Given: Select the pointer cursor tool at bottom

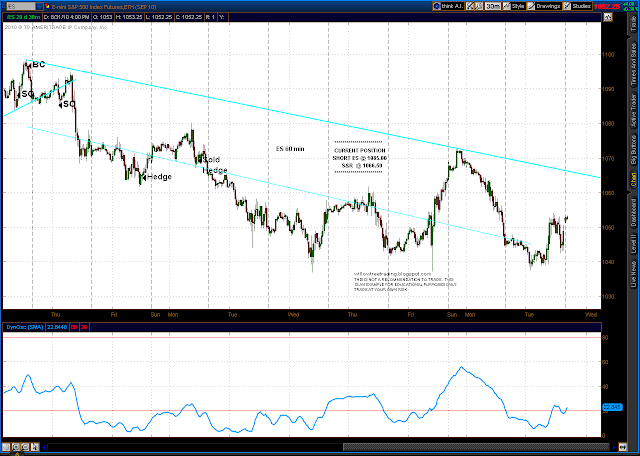Looking at the screenshot, I should pos(35,447).
